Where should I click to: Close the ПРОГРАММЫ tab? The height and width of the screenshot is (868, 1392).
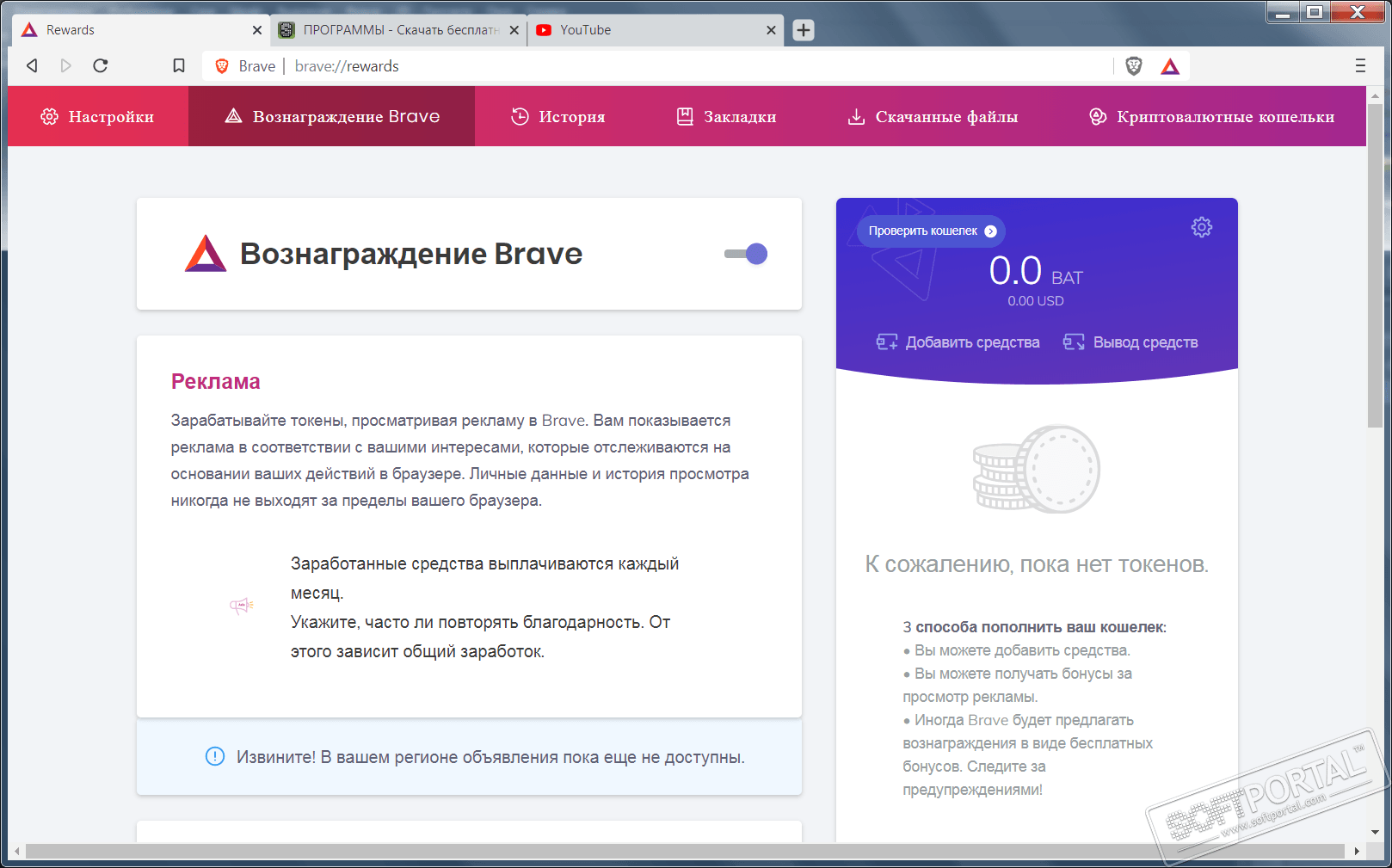click(x=514, y=30)
